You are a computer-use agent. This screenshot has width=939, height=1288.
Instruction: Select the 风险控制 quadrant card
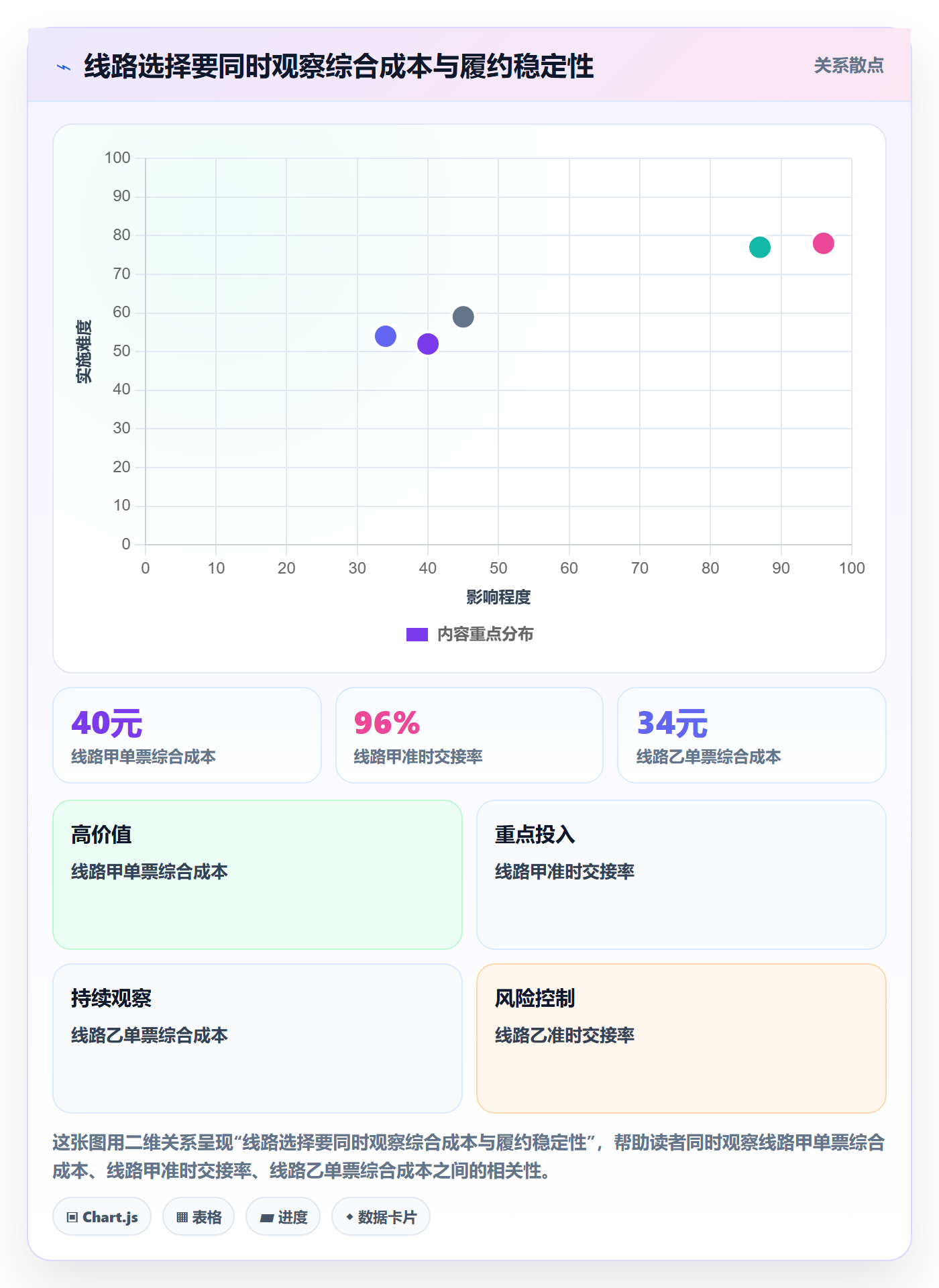(x=681, y=1038)
